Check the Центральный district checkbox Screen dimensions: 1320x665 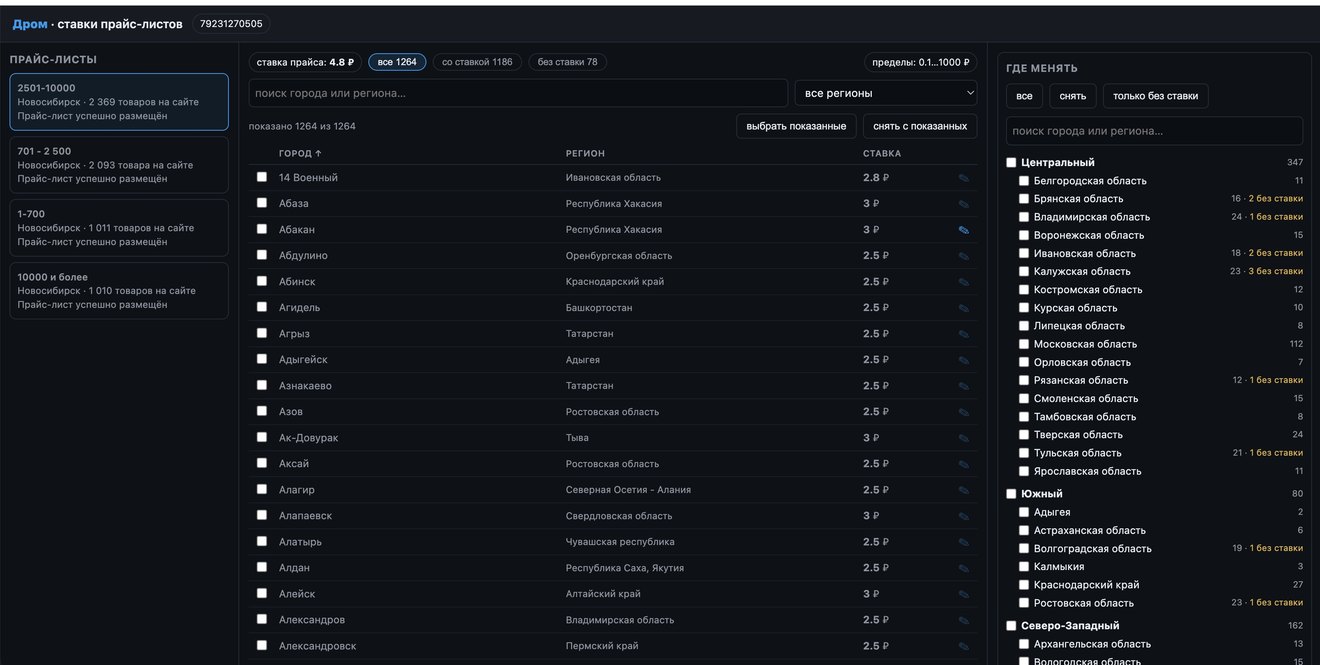pos(1011,162)
